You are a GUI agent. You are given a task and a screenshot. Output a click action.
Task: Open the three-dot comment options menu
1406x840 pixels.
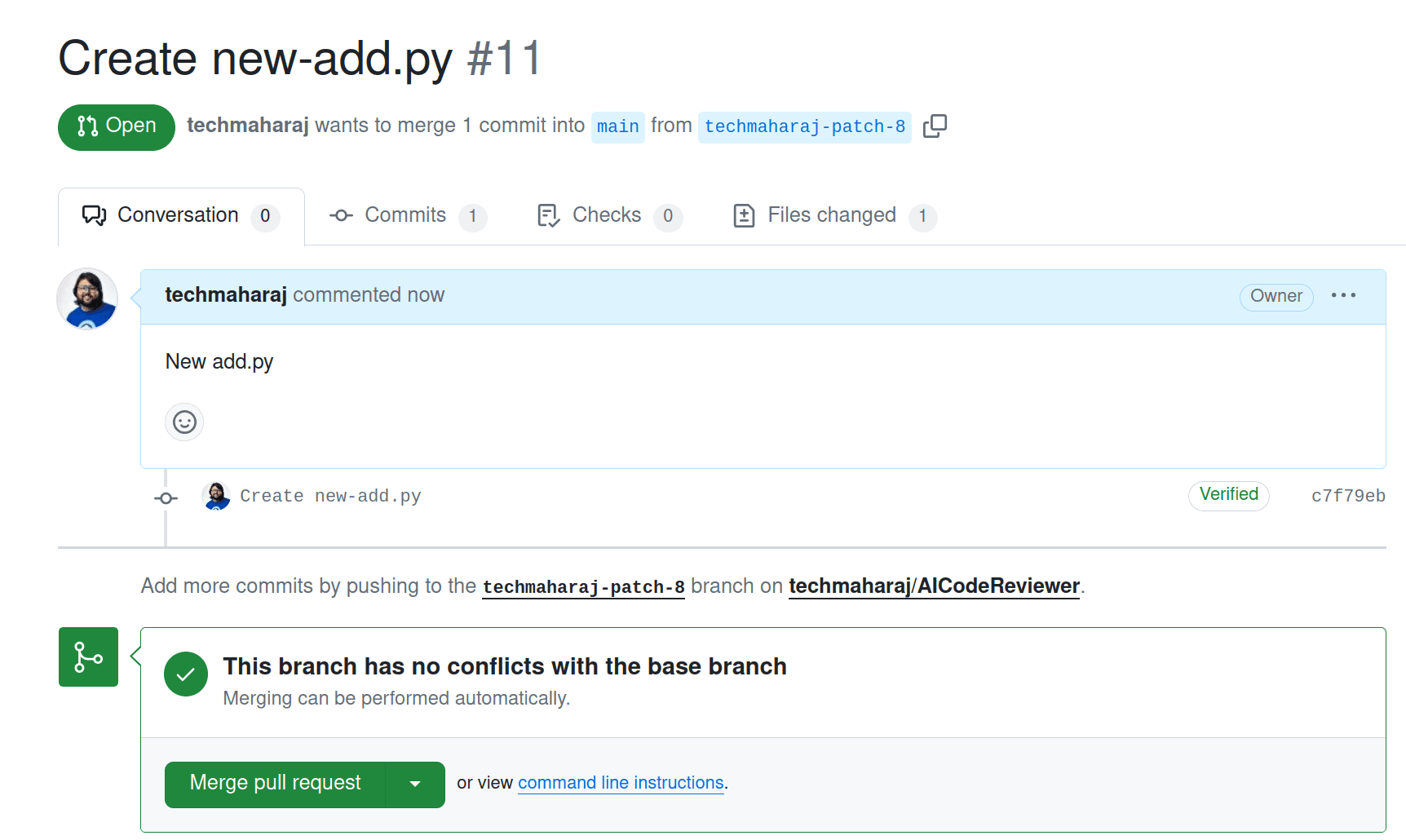click(x=1343, y=295)
